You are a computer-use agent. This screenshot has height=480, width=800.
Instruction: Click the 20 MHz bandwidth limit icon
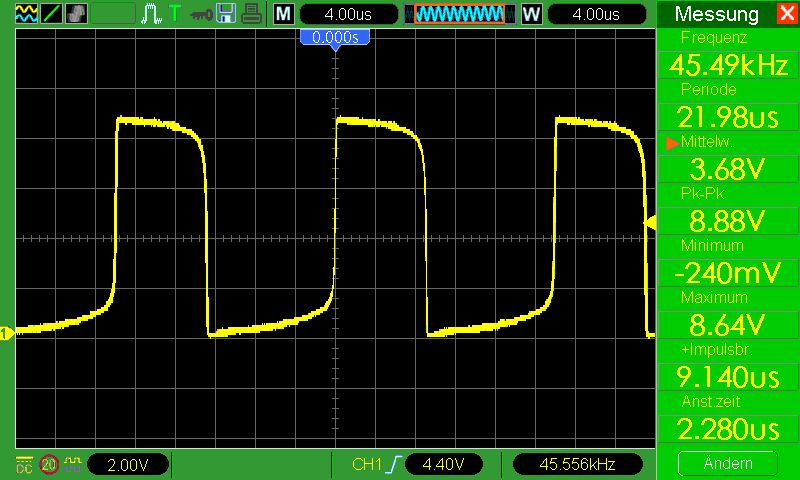(49, 464)
